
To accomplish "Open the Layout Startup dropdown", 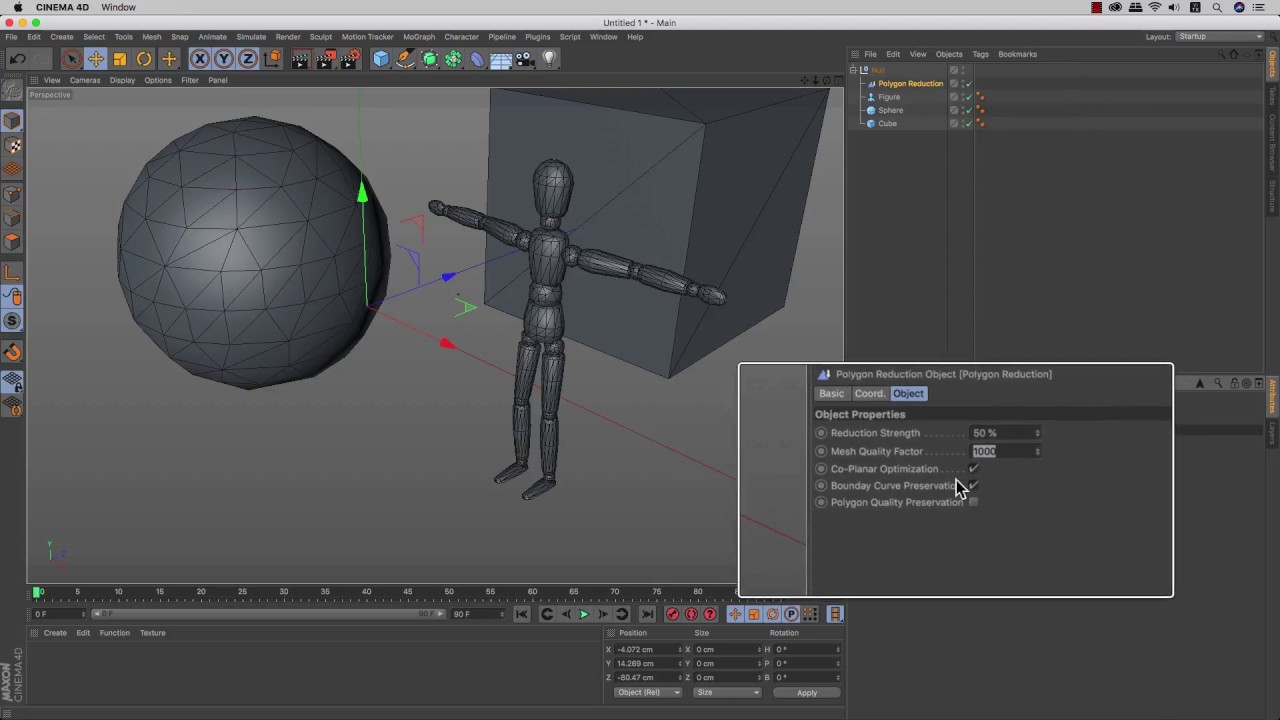I will pos(1220,37).
